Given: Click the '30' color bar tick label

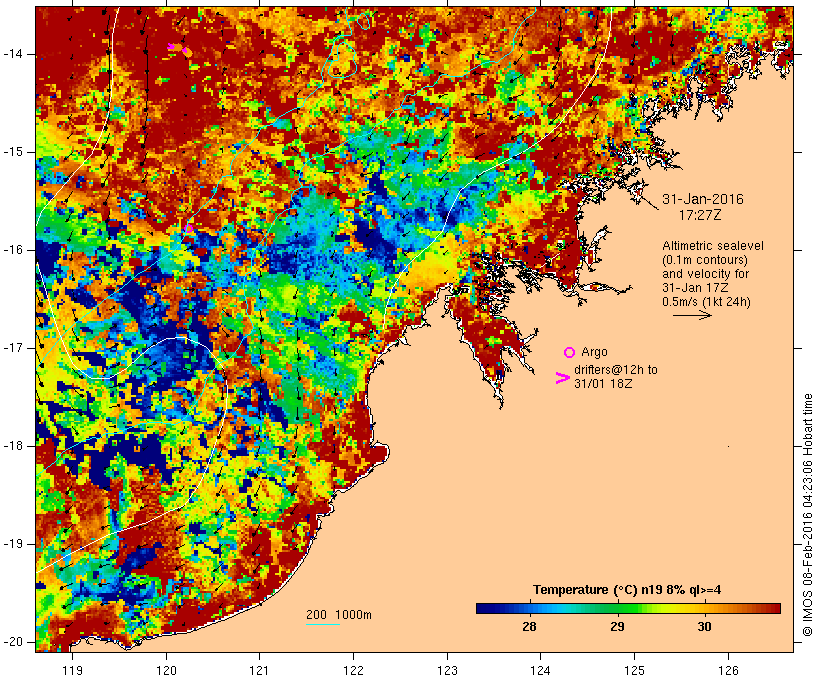Looking at the screenshot, I should click(704, 627).
